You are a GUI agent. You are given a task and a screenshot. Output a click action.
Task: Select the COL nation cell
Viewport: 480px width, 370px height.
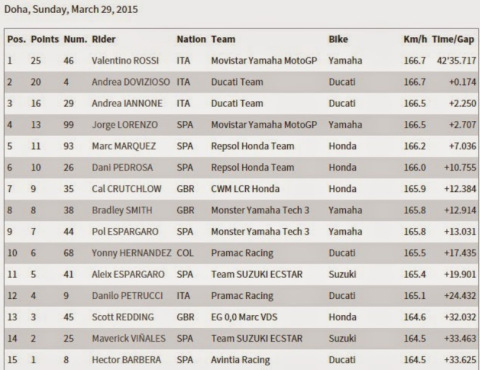185,253
